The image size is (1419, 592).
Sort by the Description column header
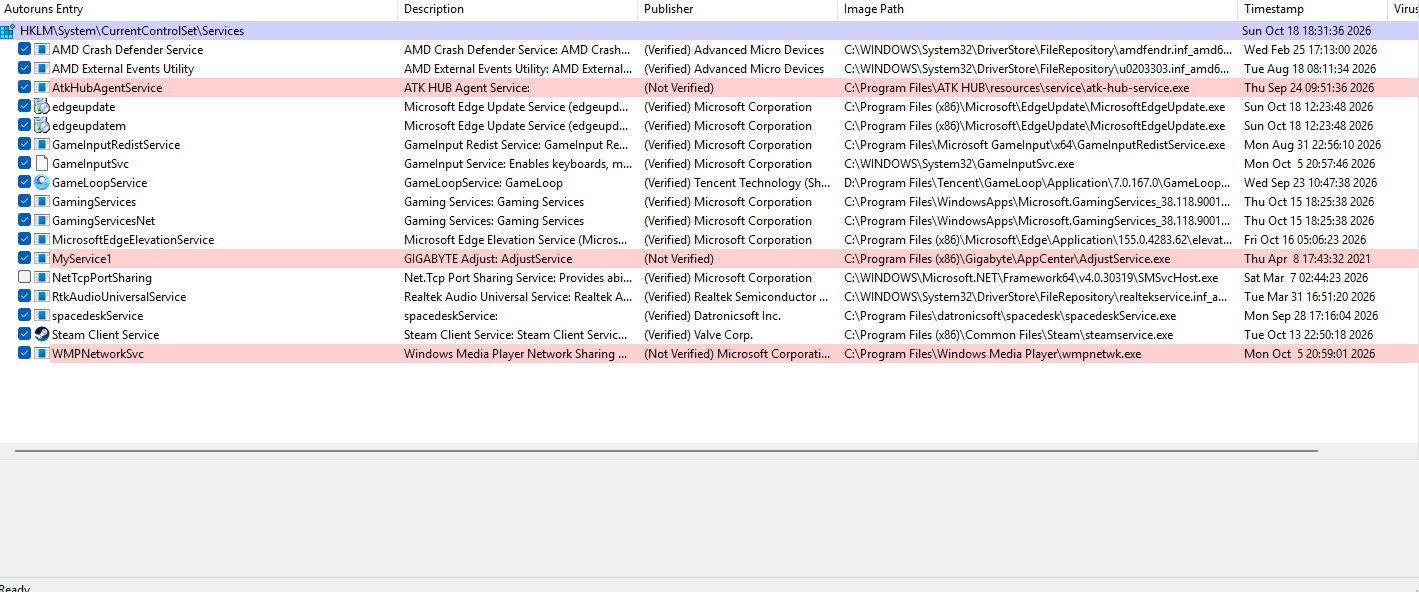tap(517, 9)
